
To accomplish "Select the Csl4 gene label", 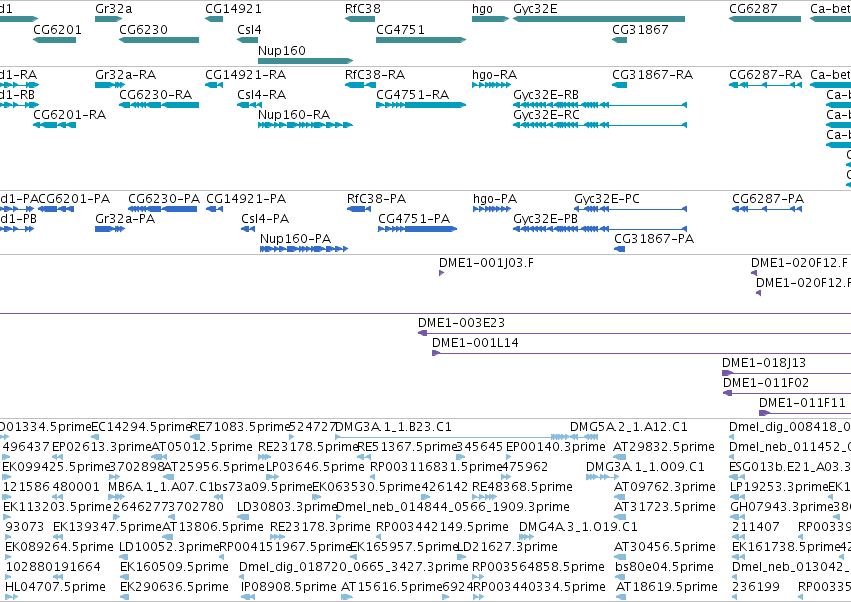I will [x=249, y=29].
